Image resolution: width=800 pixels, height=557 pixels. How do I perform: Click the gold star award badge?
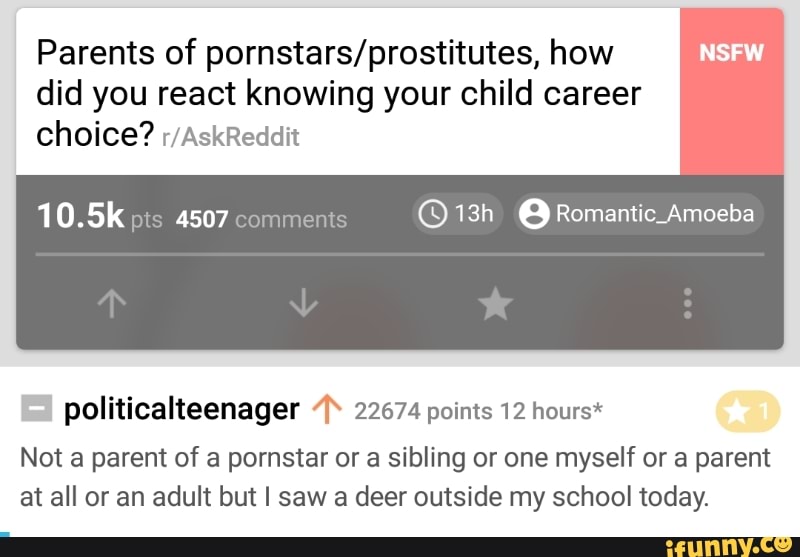pos(747,410)
